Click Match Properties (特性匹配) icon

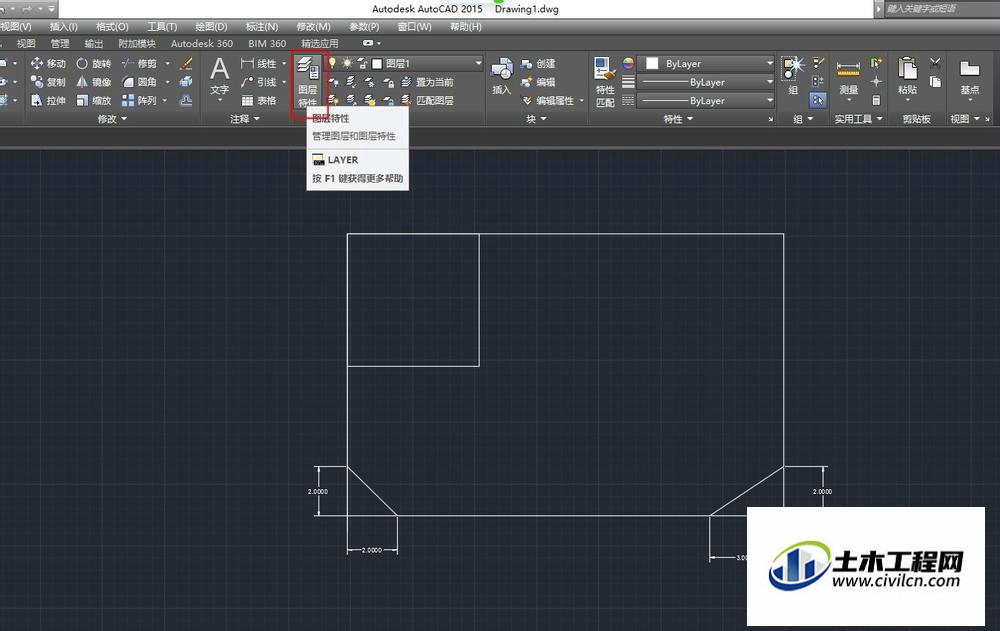click(x=605, y=82)
